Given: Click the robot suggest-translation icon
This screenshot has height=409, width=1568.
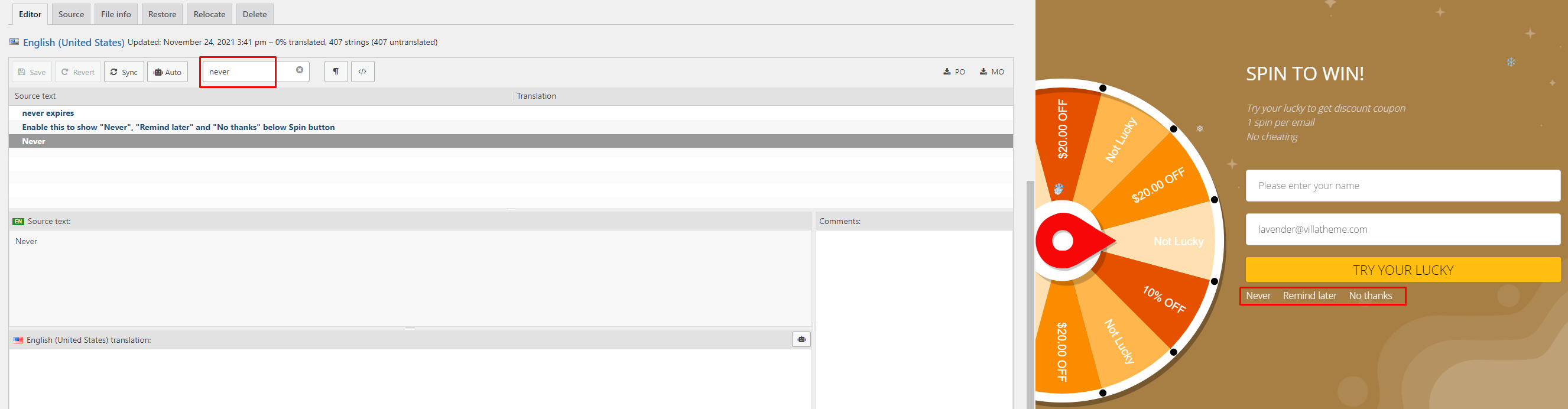Looking at the screenshot, I should point(801,340).
